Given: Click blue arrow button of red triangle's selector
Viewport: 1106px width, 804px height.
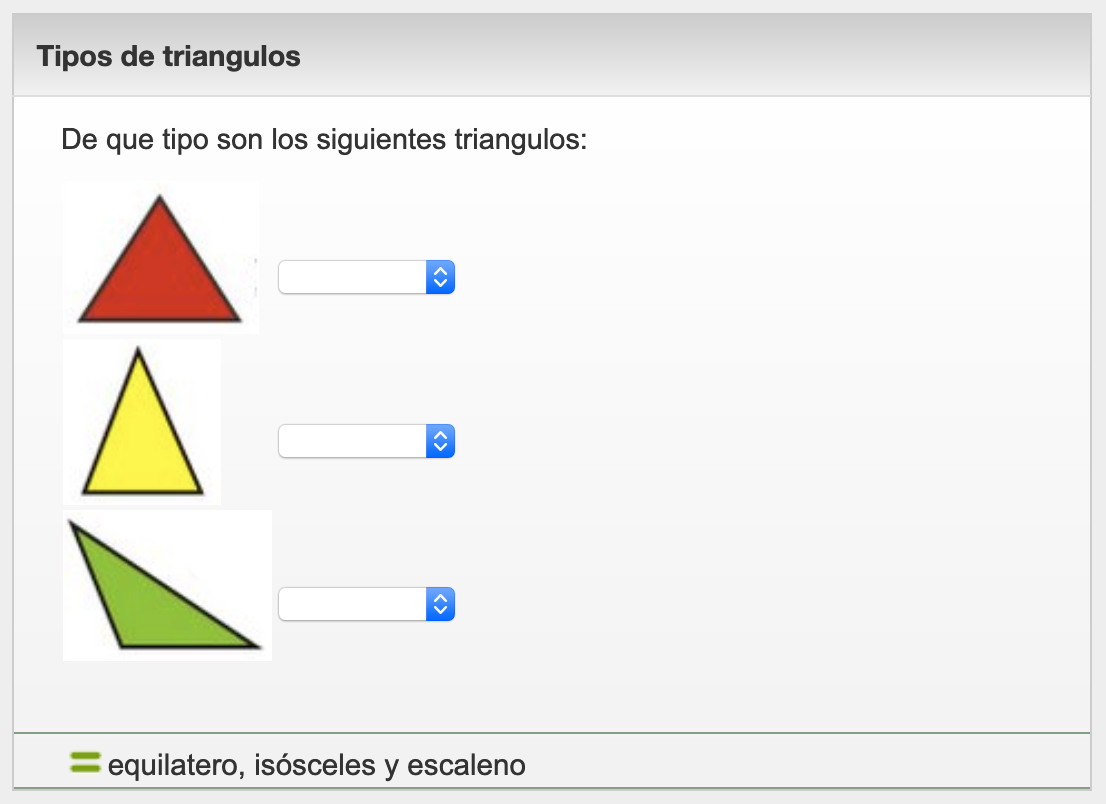Looking at the screenshot, I should pyautogui.click(x=441, y=277).
